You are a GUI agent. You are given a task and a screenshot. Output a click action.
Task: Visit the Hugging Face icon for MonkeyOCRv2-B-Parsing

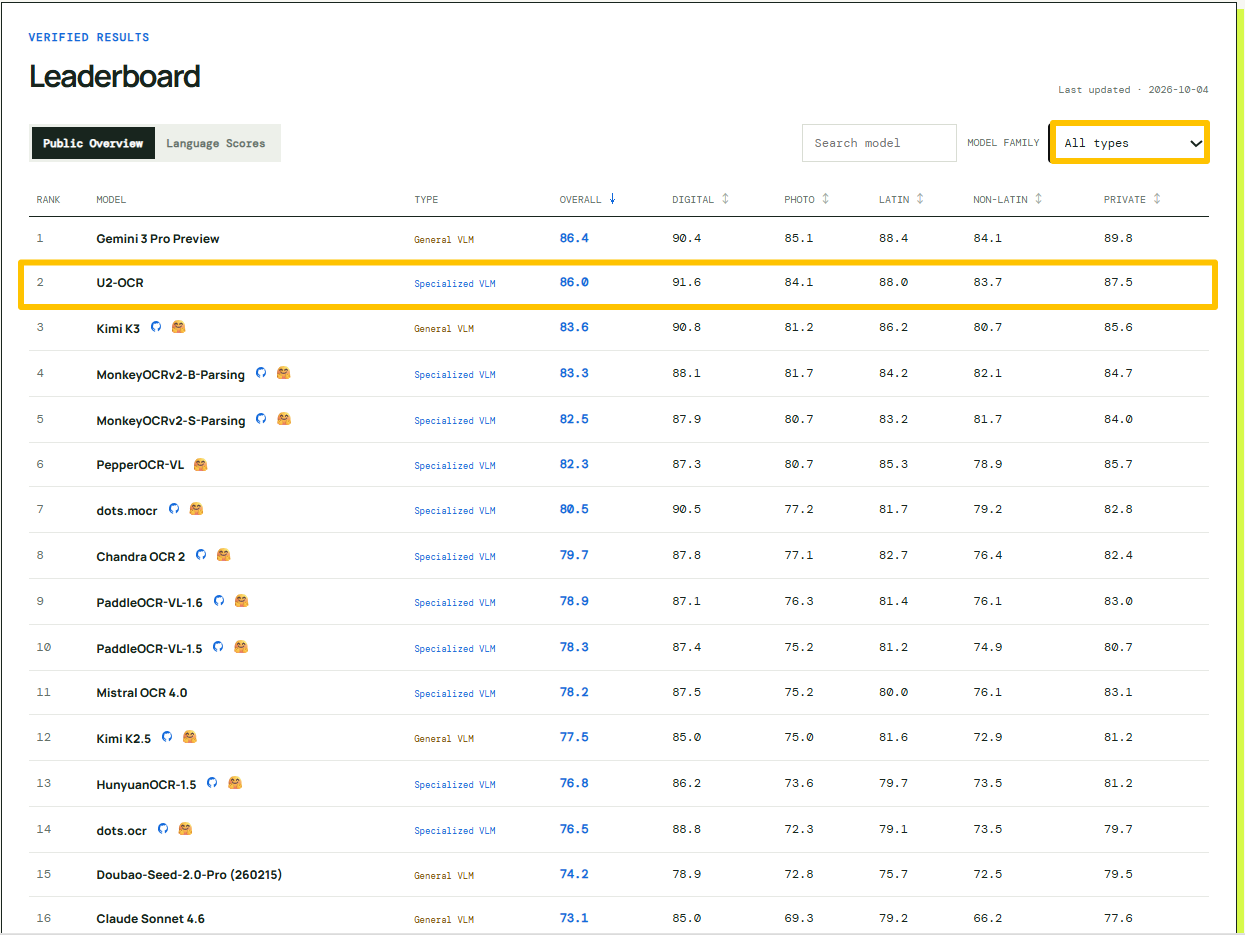click(x=283, y=373)
